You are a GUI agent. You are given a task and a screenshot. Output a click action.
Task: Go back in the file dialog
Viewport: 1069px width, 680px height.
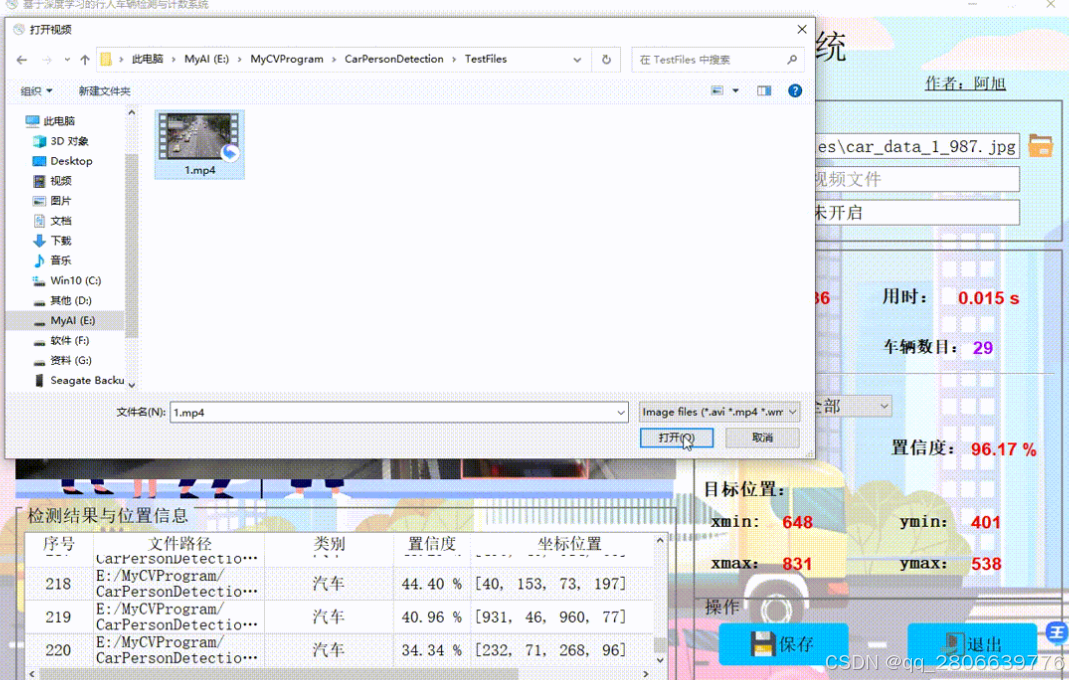tap(22, 60)
